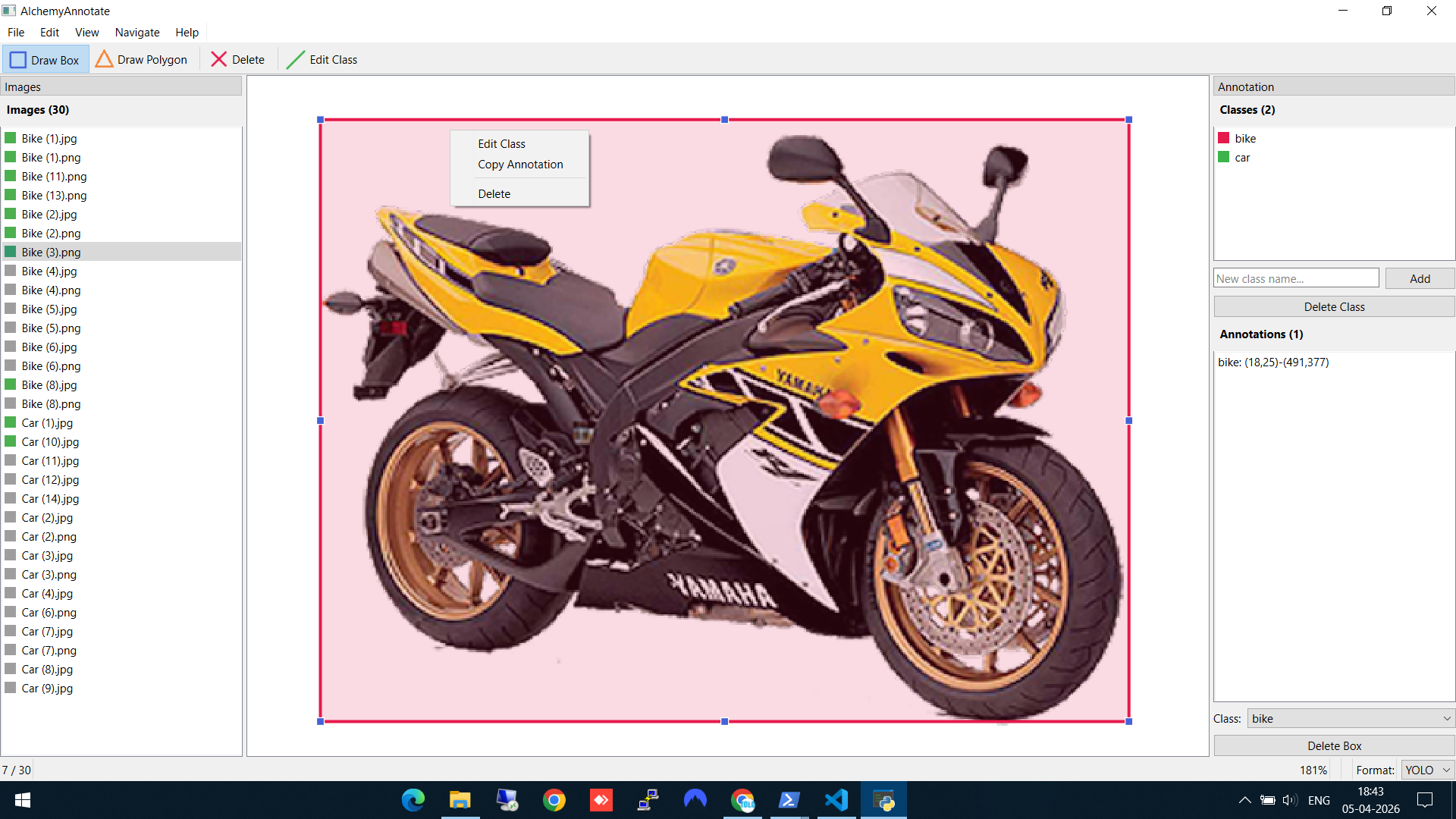This screenshot has width=1456, height=819.
Task: Click the Delete tool in the toolbar
Action: pyautogui.click(x=237, y=59)
